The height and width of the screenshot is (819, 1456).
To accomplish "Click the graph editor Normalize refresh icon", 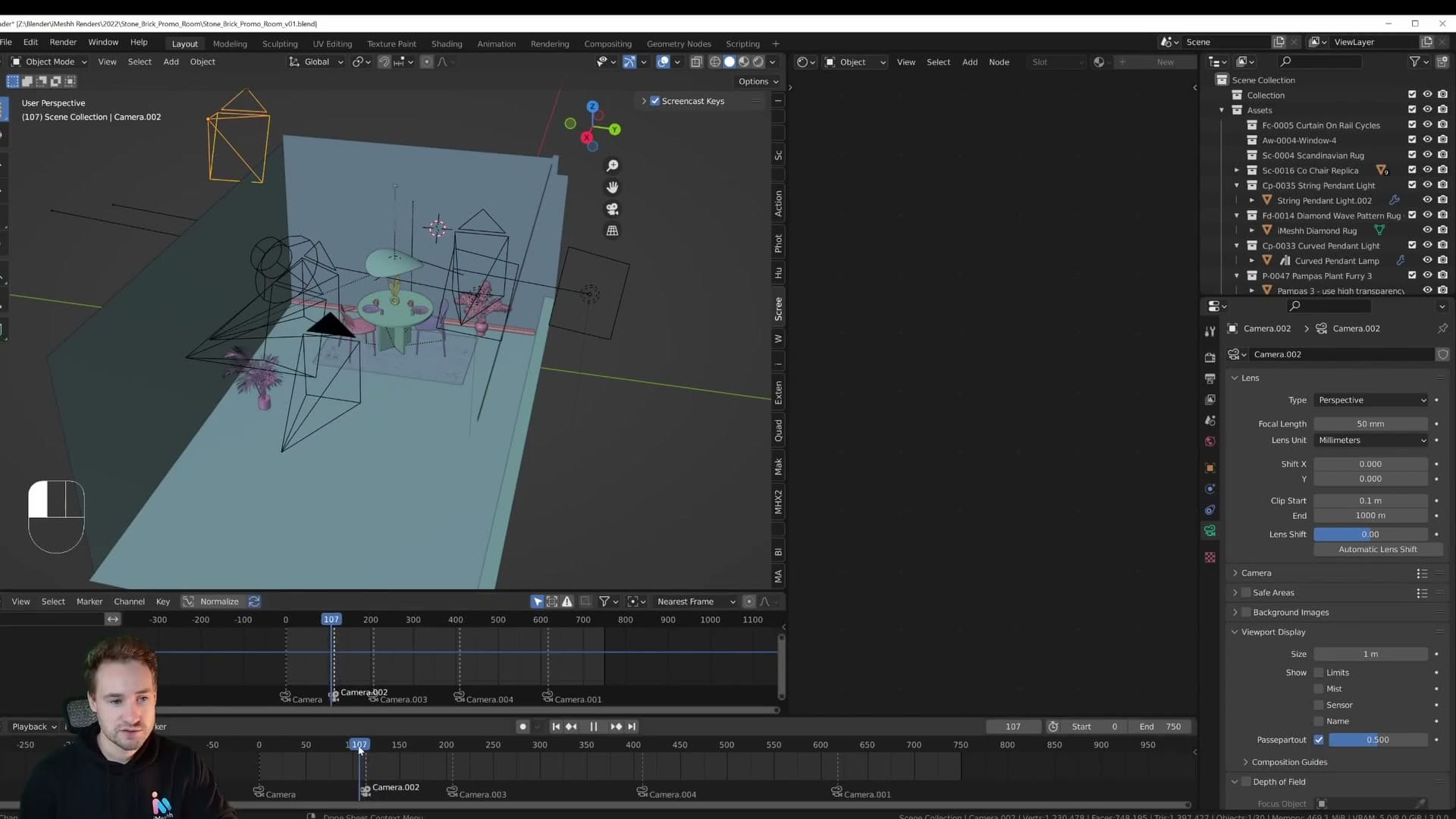I will coord(254,601).
